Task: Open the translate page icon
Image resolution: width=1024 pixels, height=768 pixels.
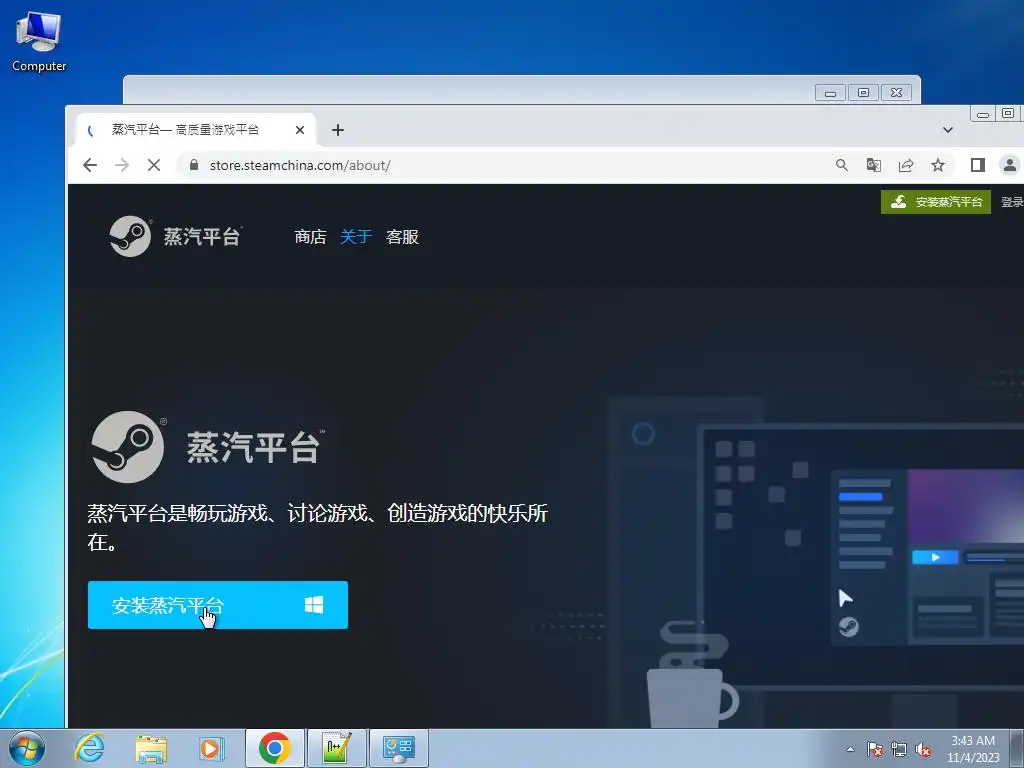Action: coord(874,165)
